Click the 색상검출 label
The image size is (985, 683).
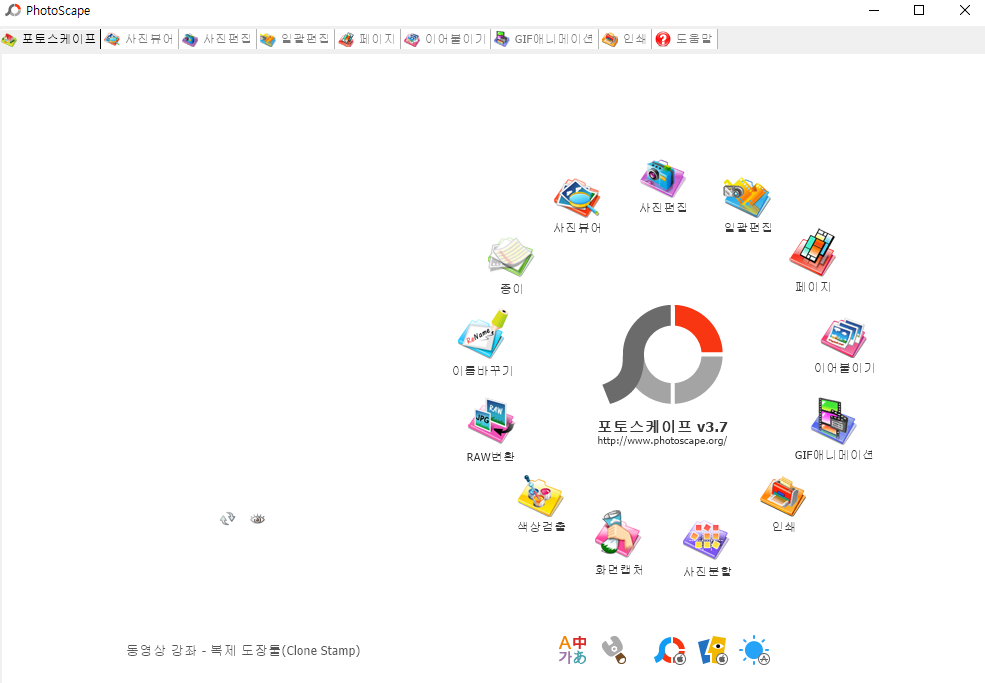point(541,526)
